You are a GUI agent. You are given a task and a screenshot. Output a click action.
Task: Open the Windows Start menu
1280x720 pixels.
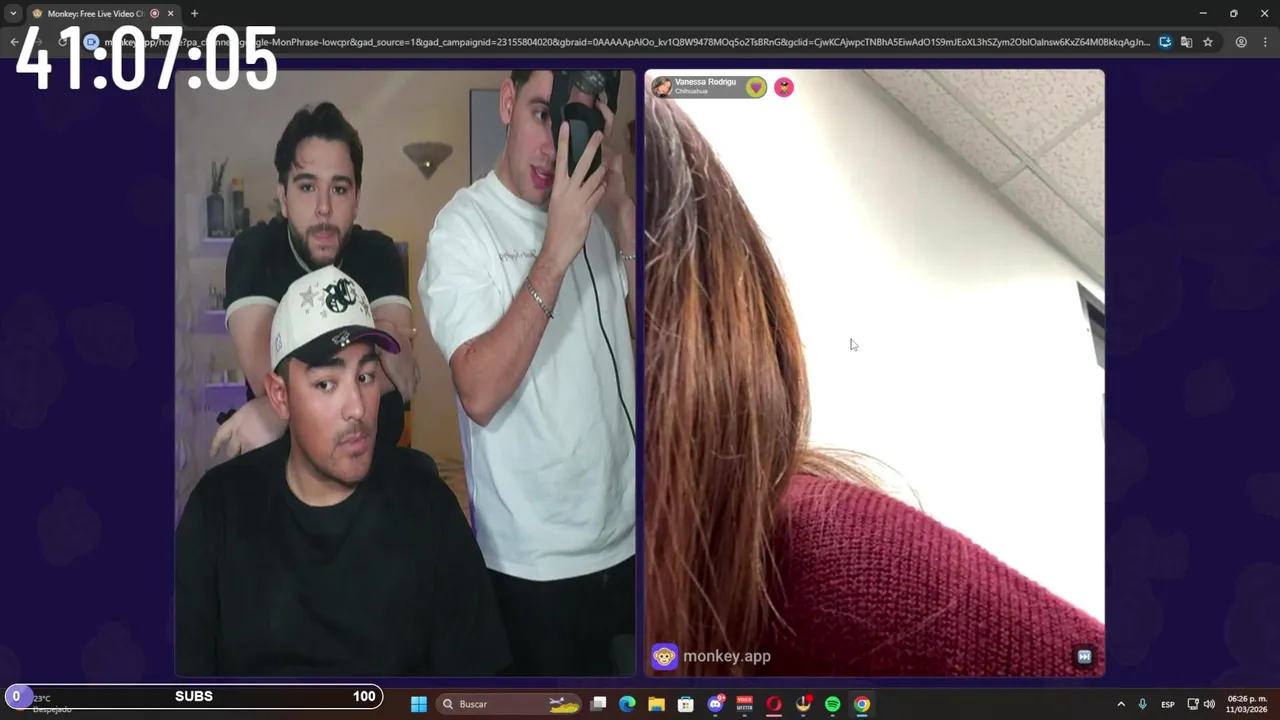[419, 704]
